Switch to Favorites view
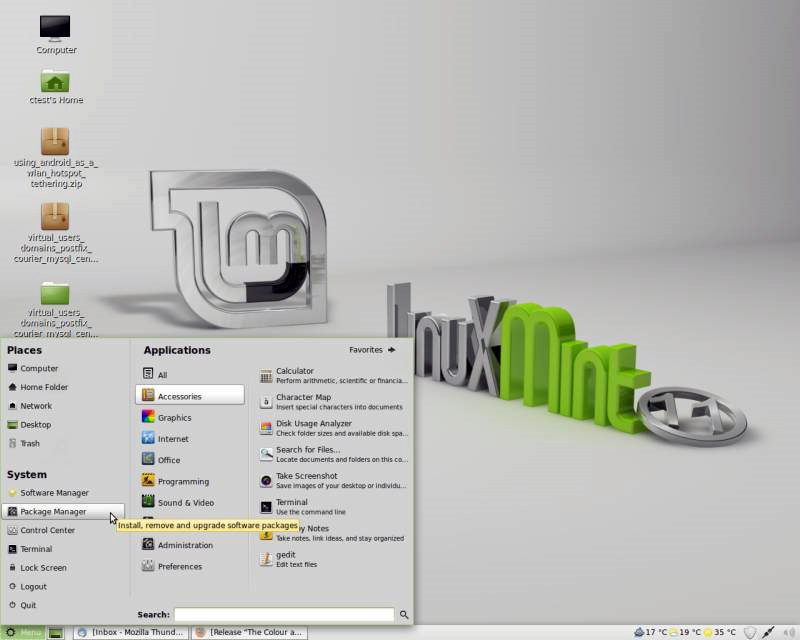The image size is (800, 640). (372, 350)
